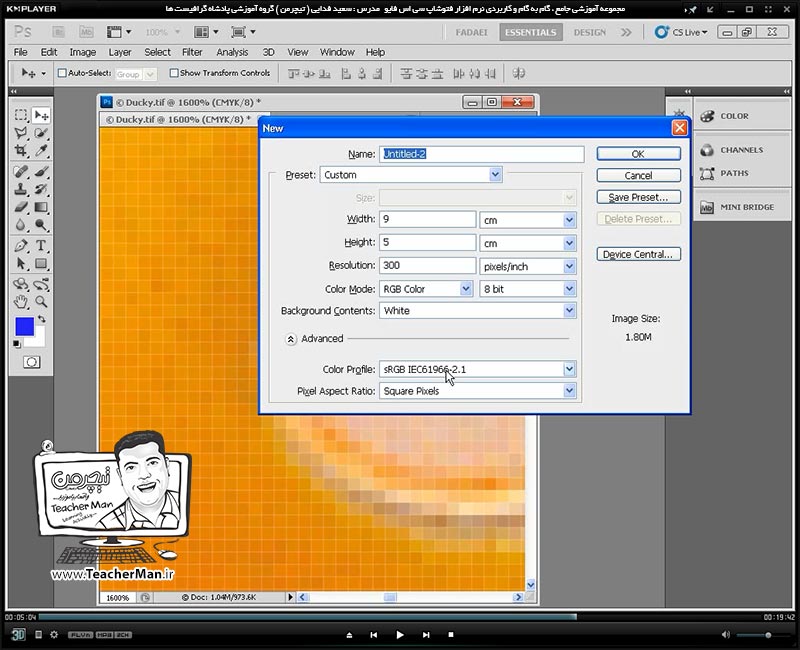Toggle Quick Mask mode
The height and width of the screenshot is (650, 800).
coord(32,362)
